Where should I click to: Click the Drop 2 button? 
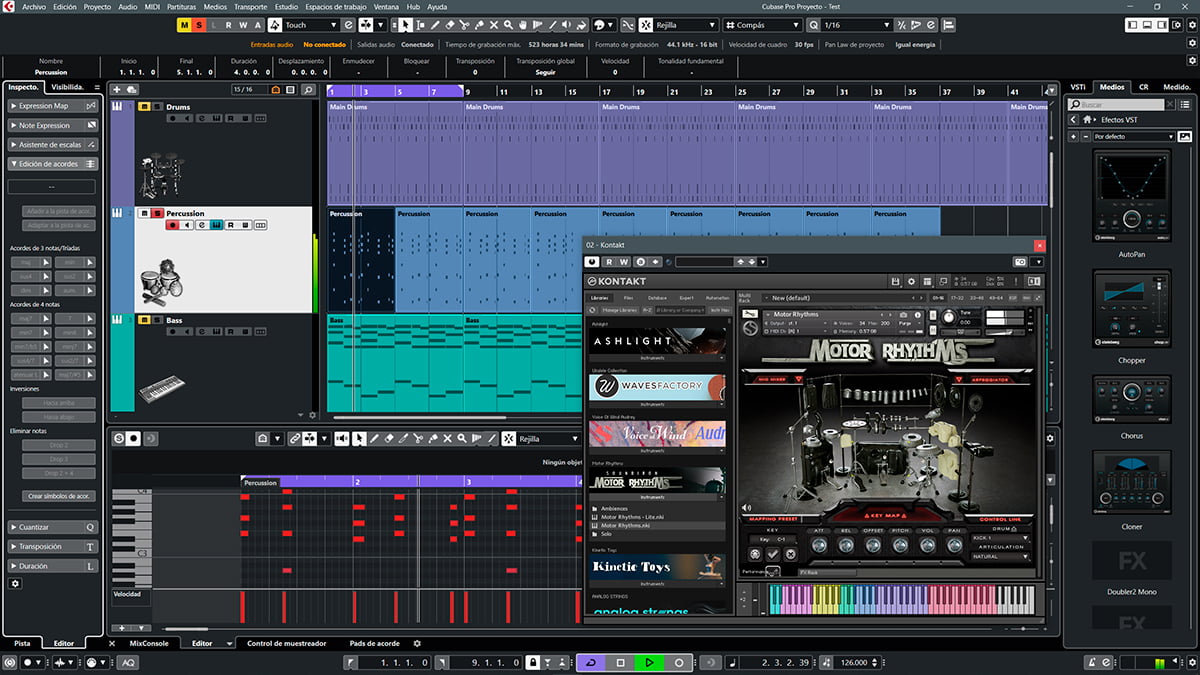tap(57, 444)
